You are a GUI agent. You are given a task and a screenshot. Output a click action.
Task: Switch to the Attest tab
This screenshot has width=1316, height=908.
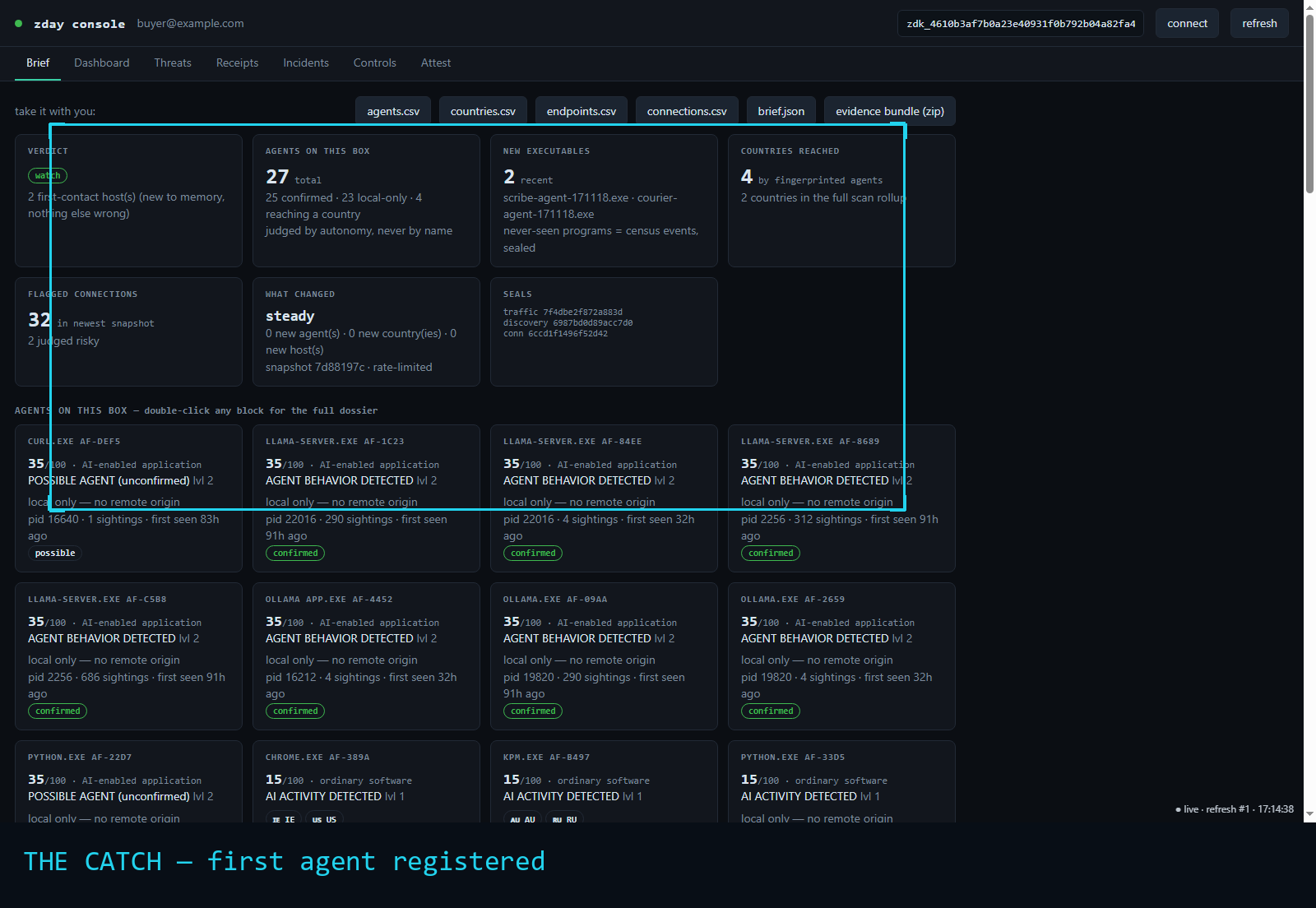[436, 63]
